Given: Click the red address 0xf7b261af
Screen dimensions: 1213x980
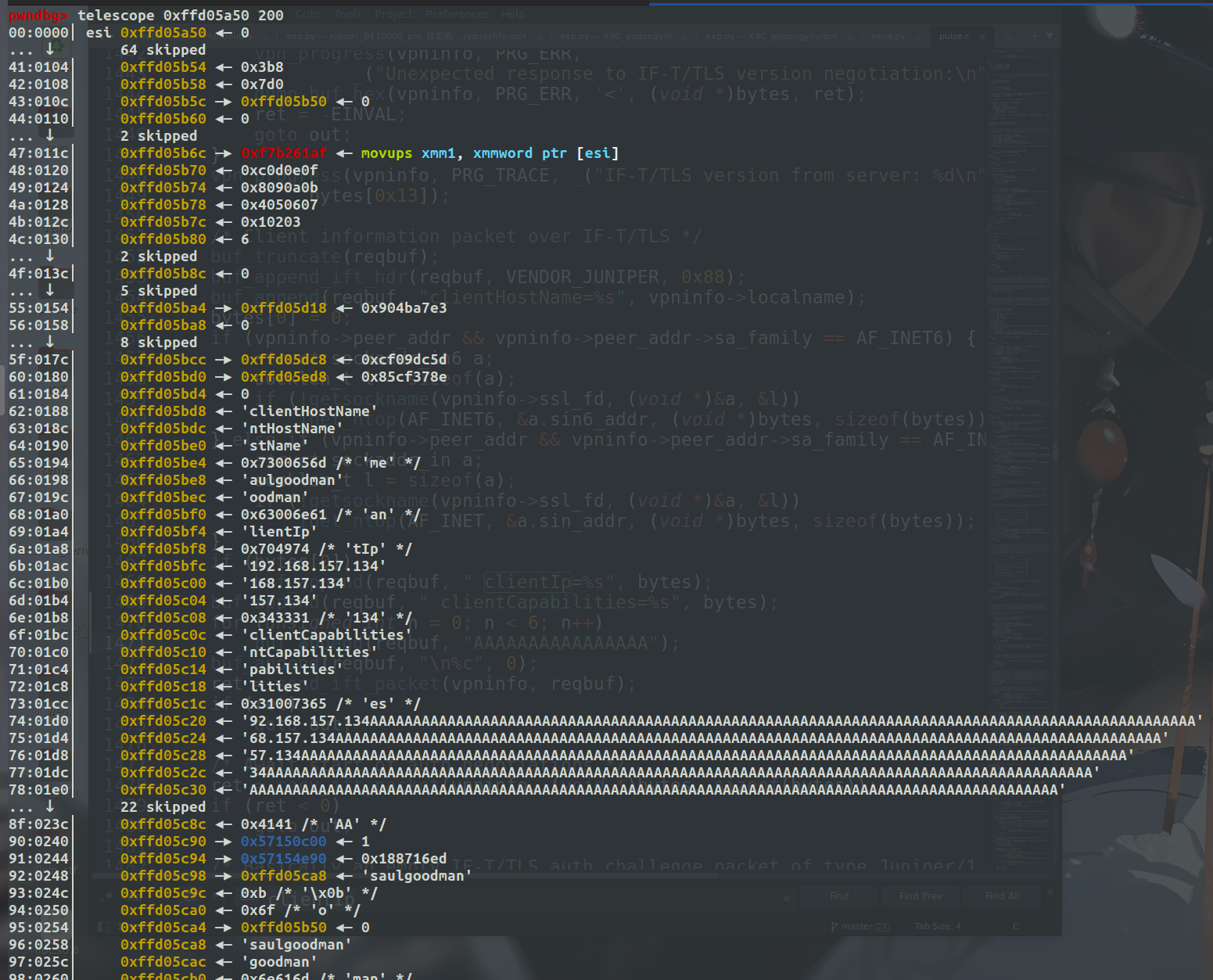Looking at the screenshot, I should 284,153.
